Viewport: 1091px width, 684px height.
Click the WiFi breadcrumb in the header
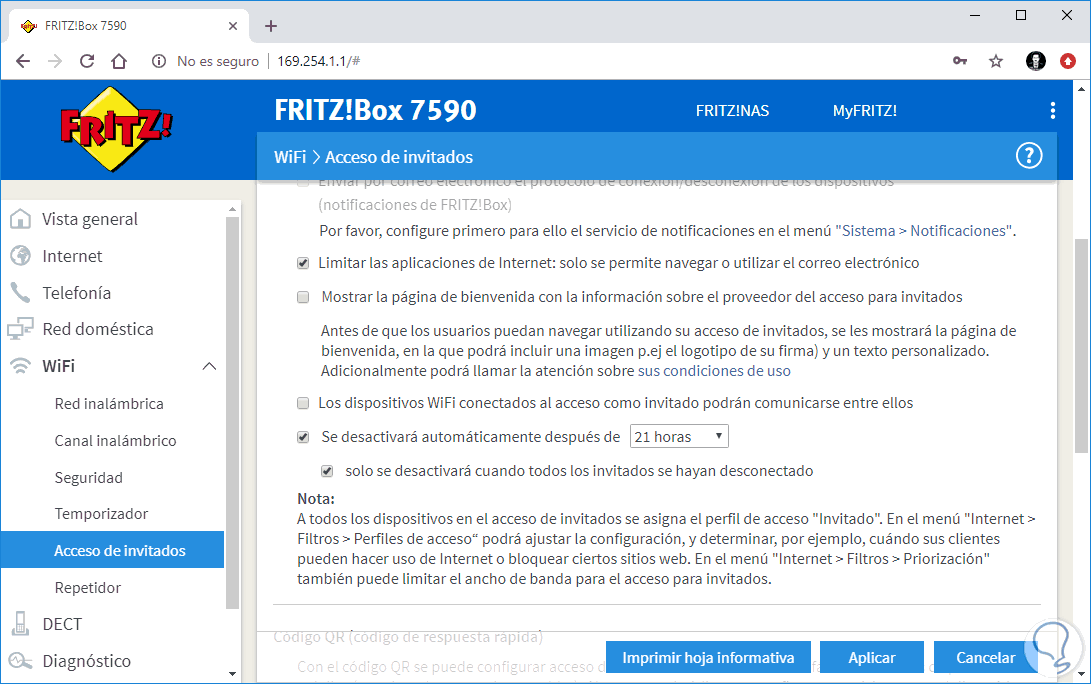[290, 157]
